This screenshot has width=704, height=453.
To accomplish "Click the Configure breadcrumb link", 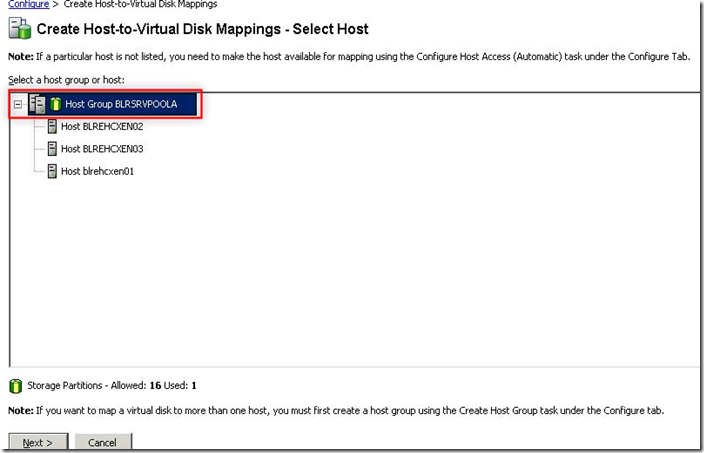I will (x=28, y=4).
